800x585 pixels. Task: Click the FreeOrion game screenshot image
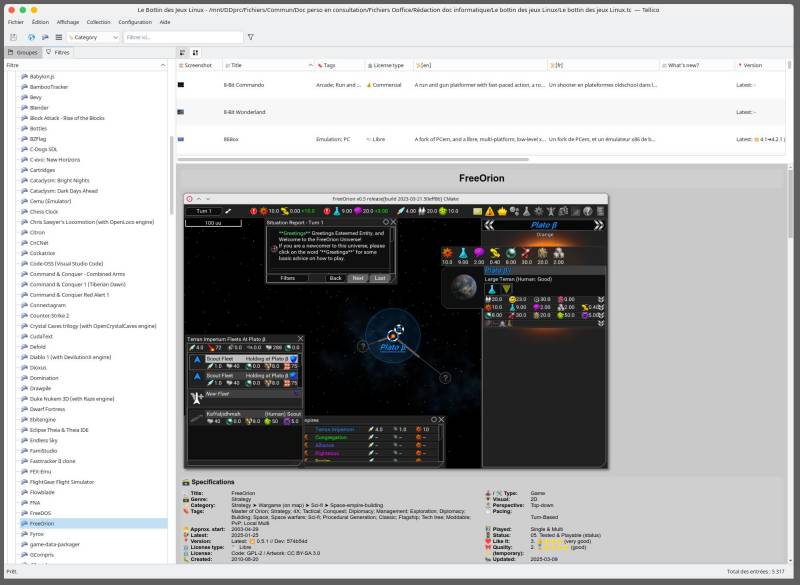[x=396, y=330]
